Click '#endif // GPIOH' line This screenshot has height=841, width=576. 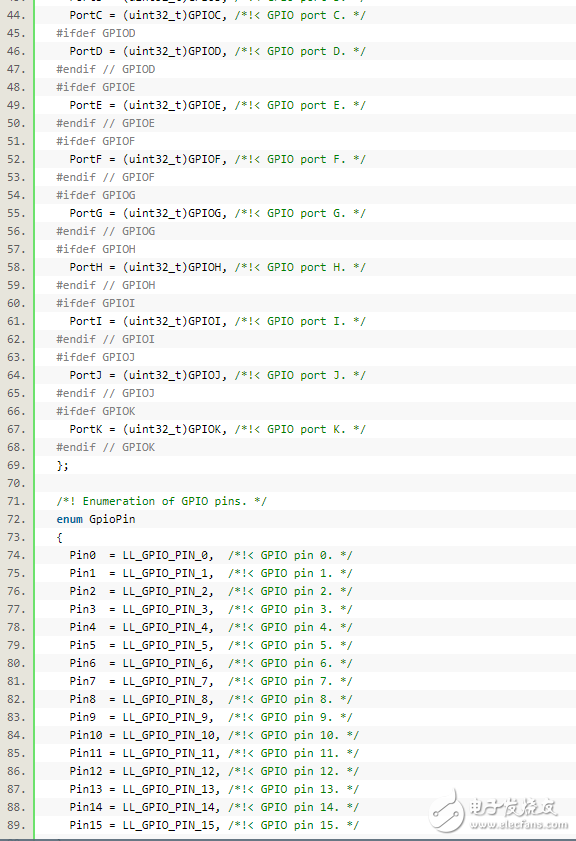click(106, 285)
